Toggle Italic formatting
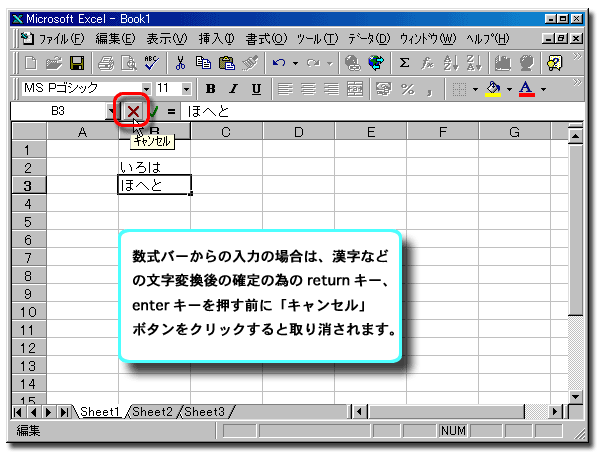This screenshot has height=456, width=600. 233,89
